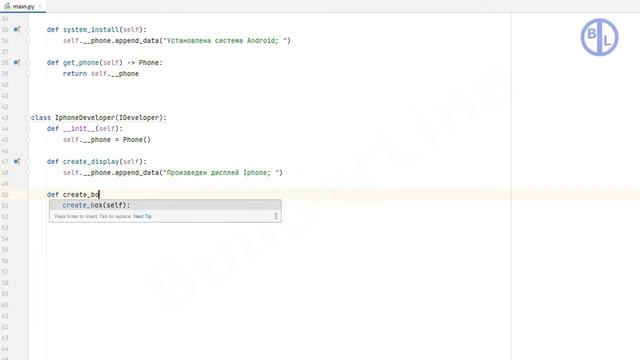Click 'def create_display(self):' text
This screenshot has width=640, height=360.
[96, 162]
